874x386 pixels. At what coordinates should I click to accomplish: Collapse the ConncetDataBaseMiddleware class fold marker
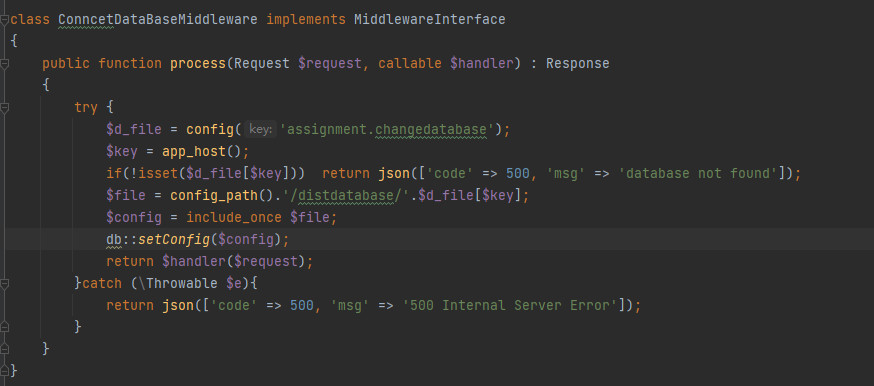click(x=4, y=20)
